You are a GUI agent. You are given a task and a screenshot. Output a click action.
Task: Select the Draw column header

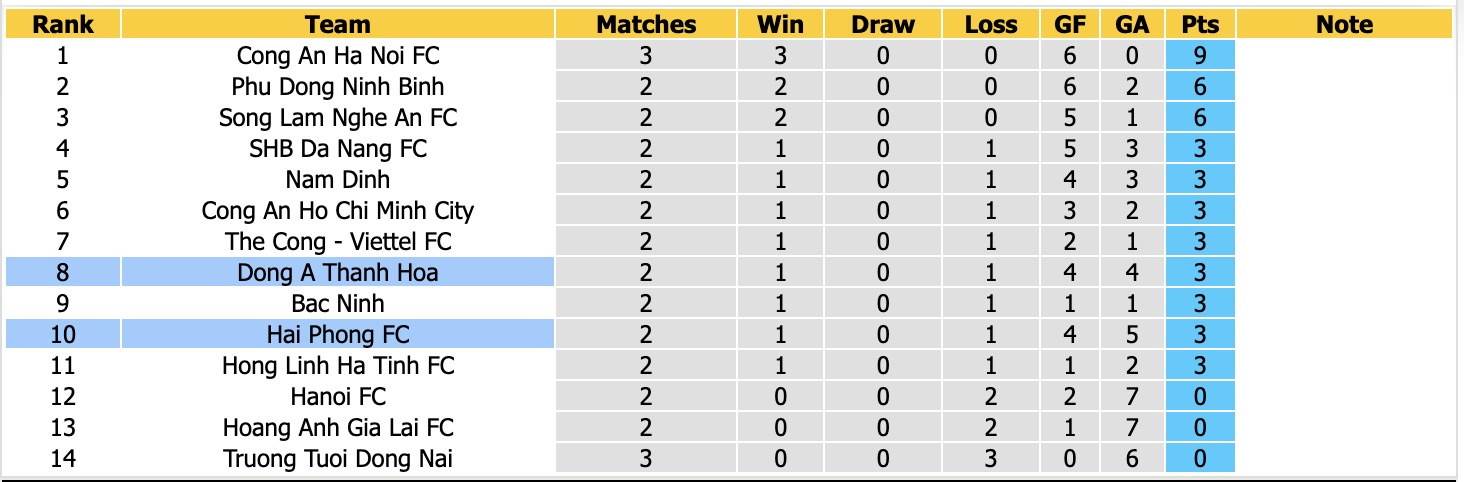(883, 24)
